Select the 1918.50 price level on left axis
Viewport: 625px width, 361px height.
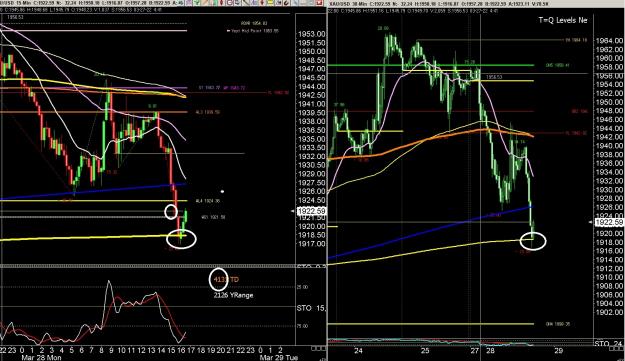312,235
